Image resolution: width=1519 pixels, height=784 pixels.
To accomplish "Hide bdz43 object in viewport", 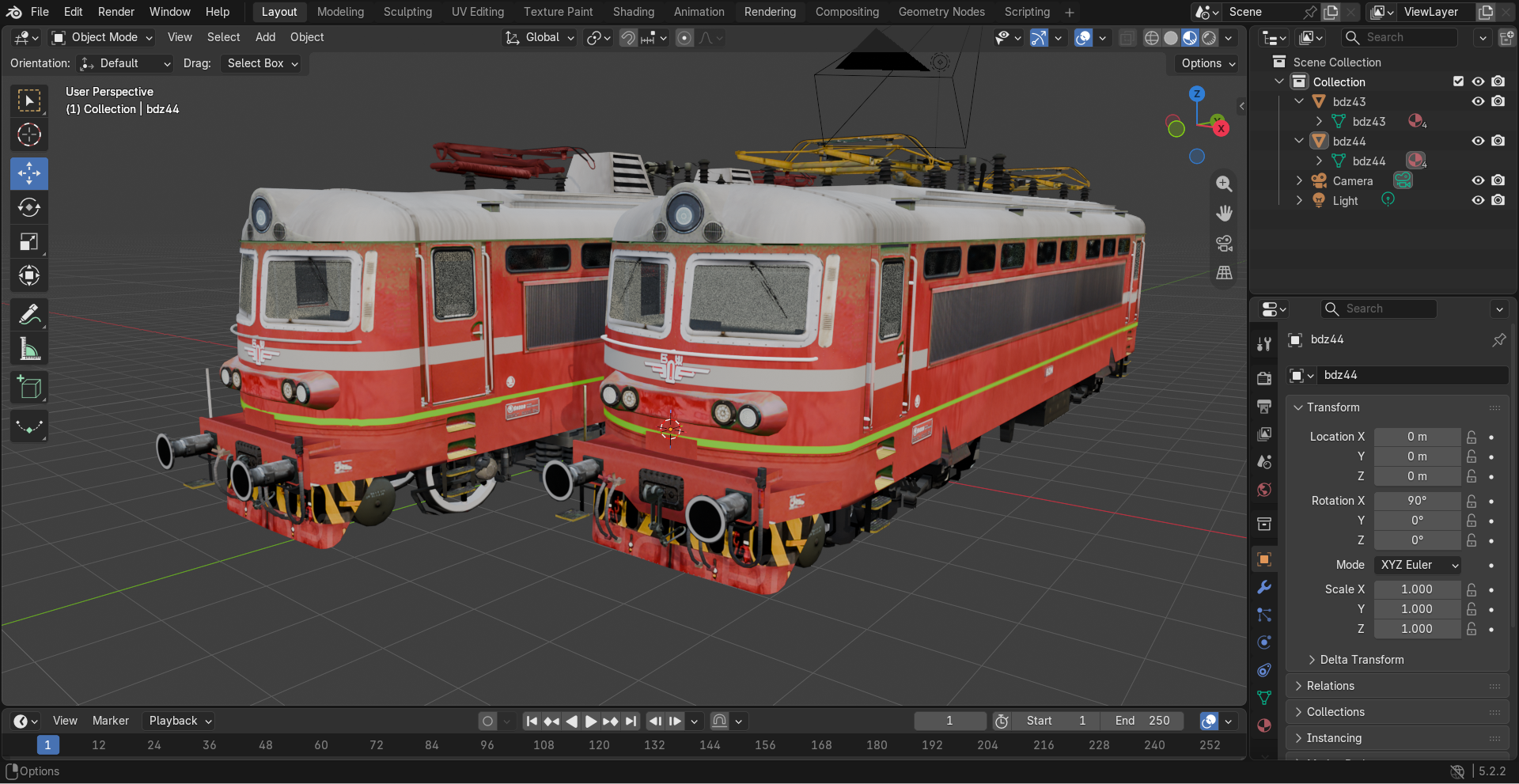I will pyautogui.click(x=1478, y=101).
